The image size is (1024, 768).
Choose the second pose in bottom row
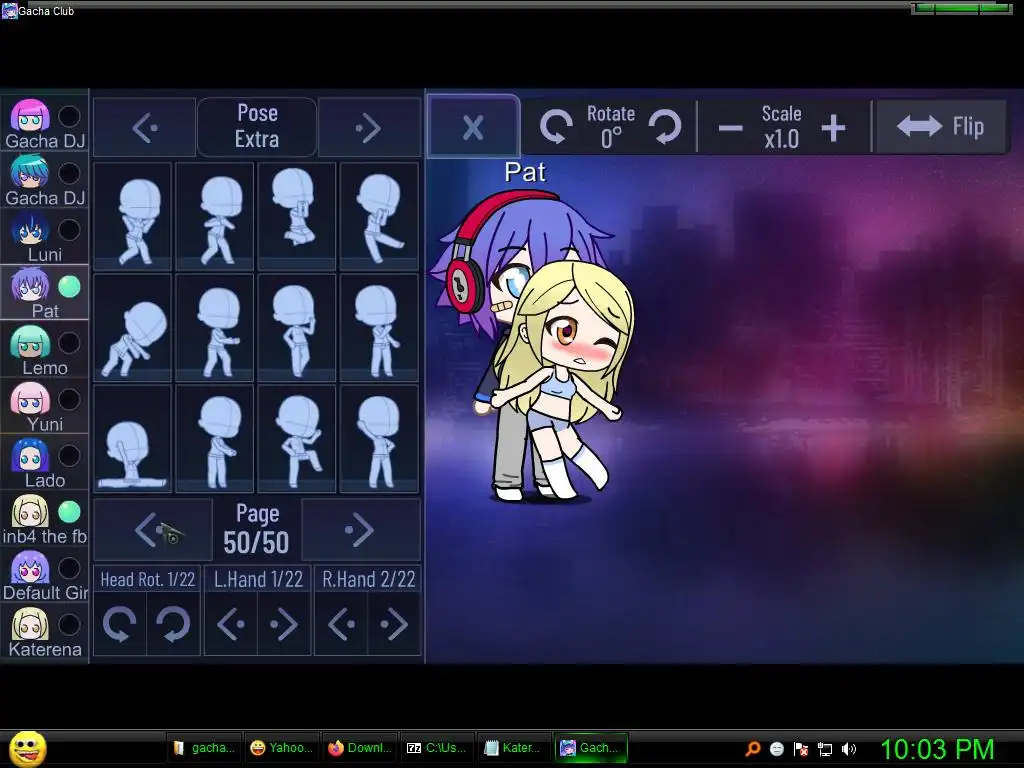pos(215,439)
